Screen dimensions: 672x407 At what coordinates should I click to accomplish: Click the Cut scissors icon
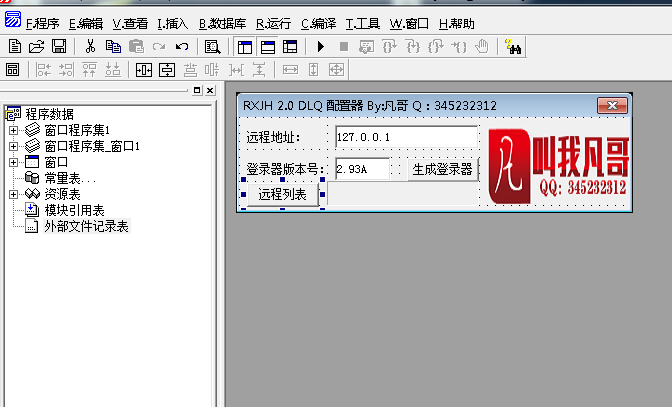tap(91, 46)
